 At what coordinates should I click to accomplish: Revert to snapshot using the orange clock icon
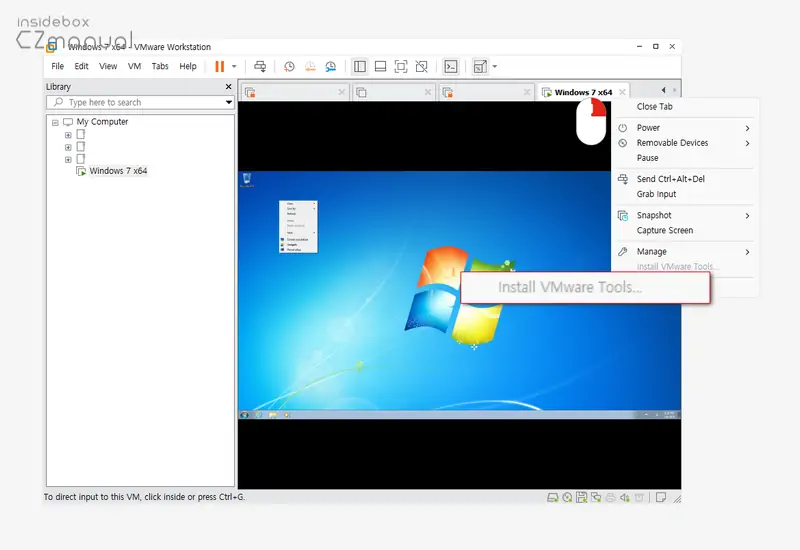[310, 66]
